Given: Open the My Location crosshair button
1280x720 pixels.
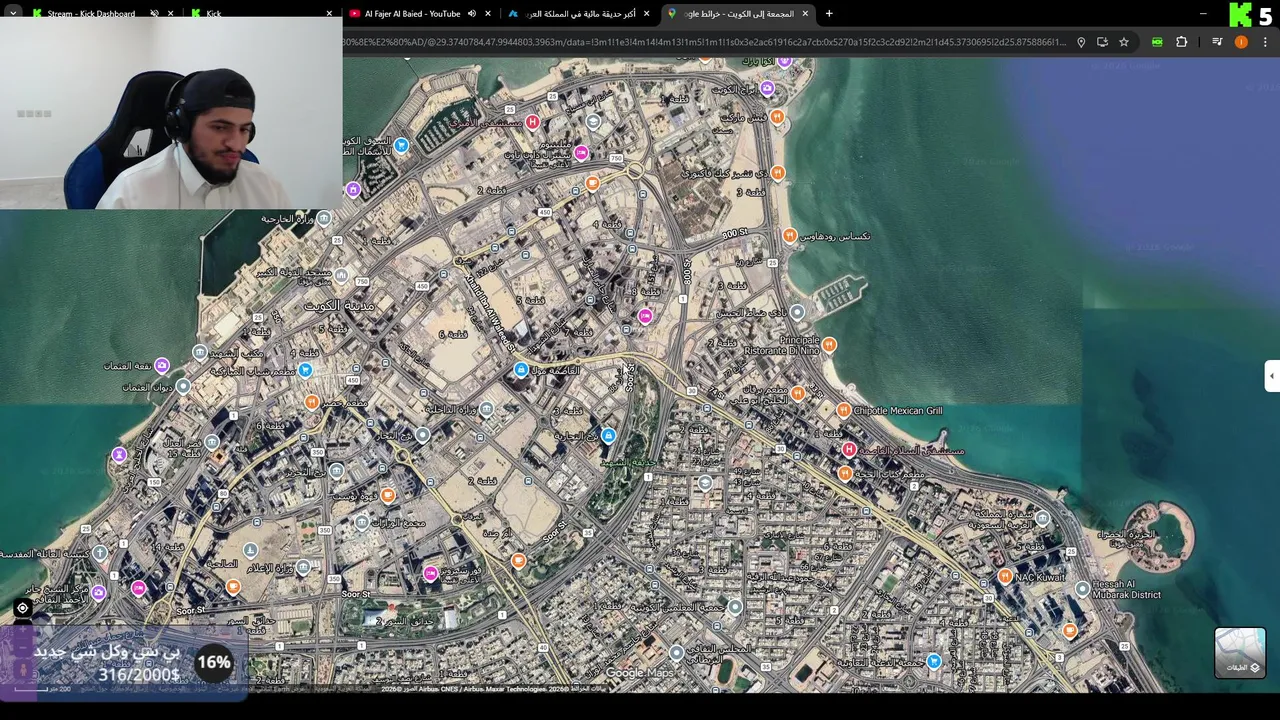Looking at the screenshot, I should [x=22, y=608].
